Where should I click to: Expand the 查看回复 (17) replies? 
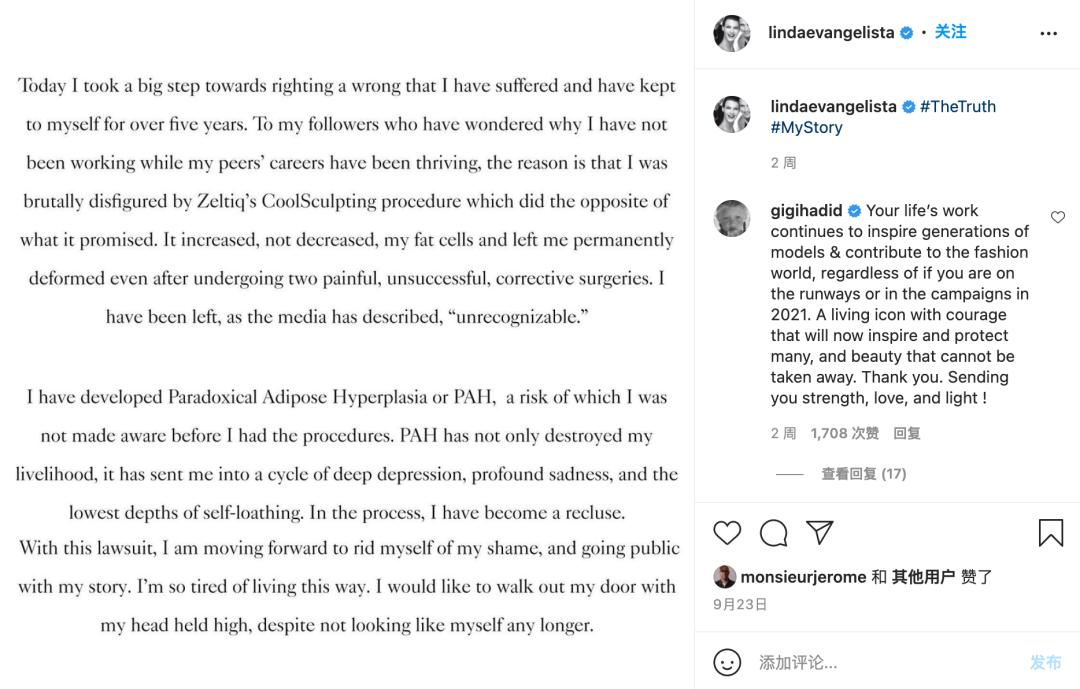point(863,474)
